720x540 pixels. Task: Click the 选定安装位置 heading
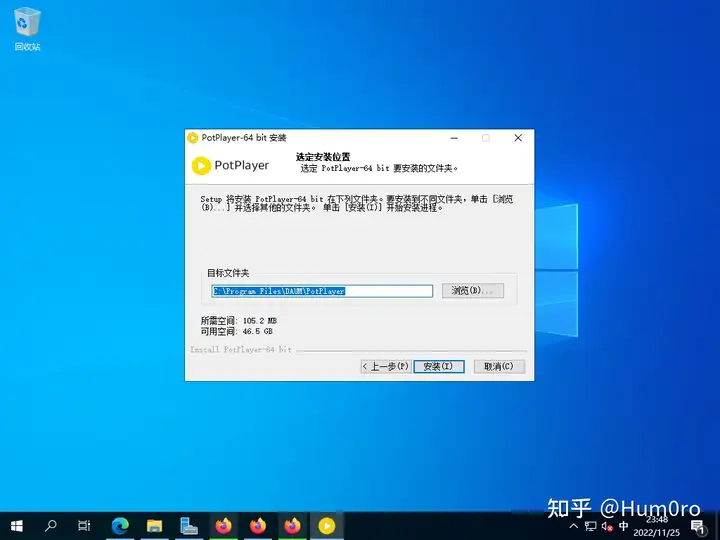(x=323, y=157)
